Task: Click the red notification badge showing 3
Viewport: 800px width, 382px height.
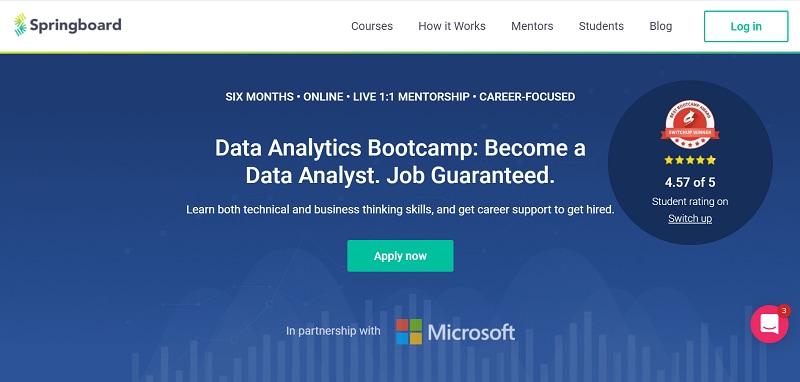Action: (783, 311)
